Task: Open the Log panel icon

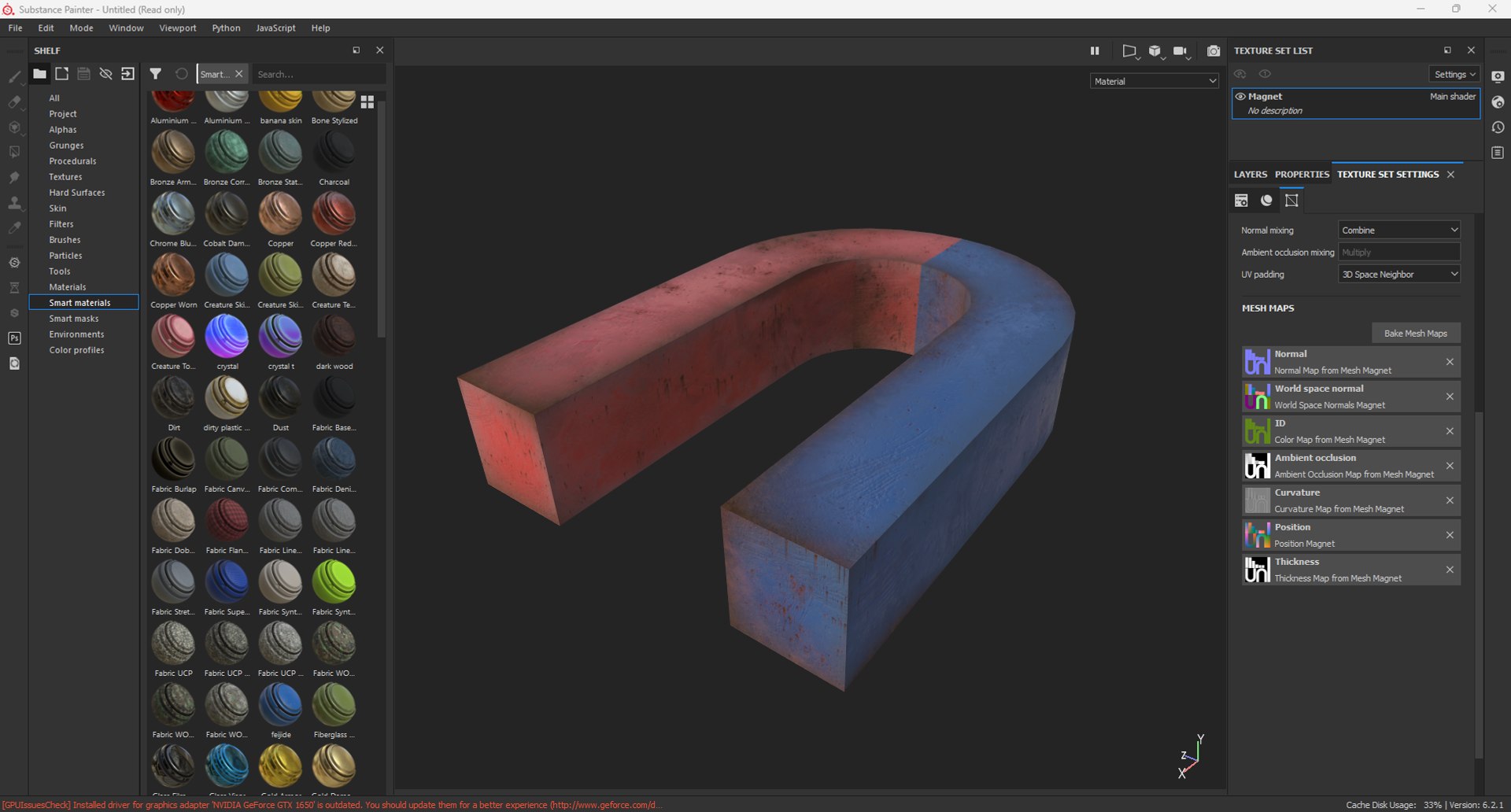Action: (1498, 153)
